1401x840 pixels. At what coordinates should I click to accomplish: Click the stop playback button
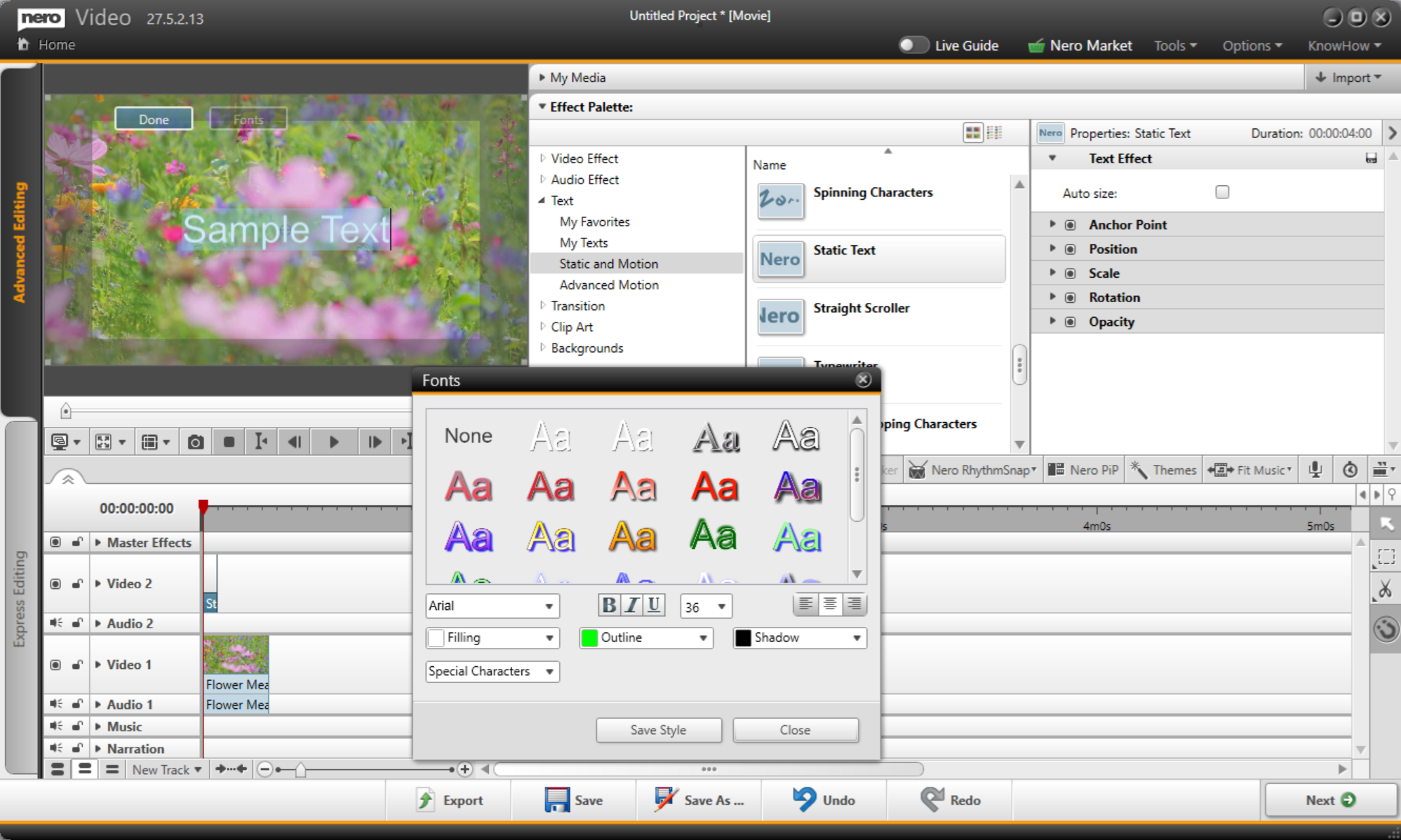[229, 442]
